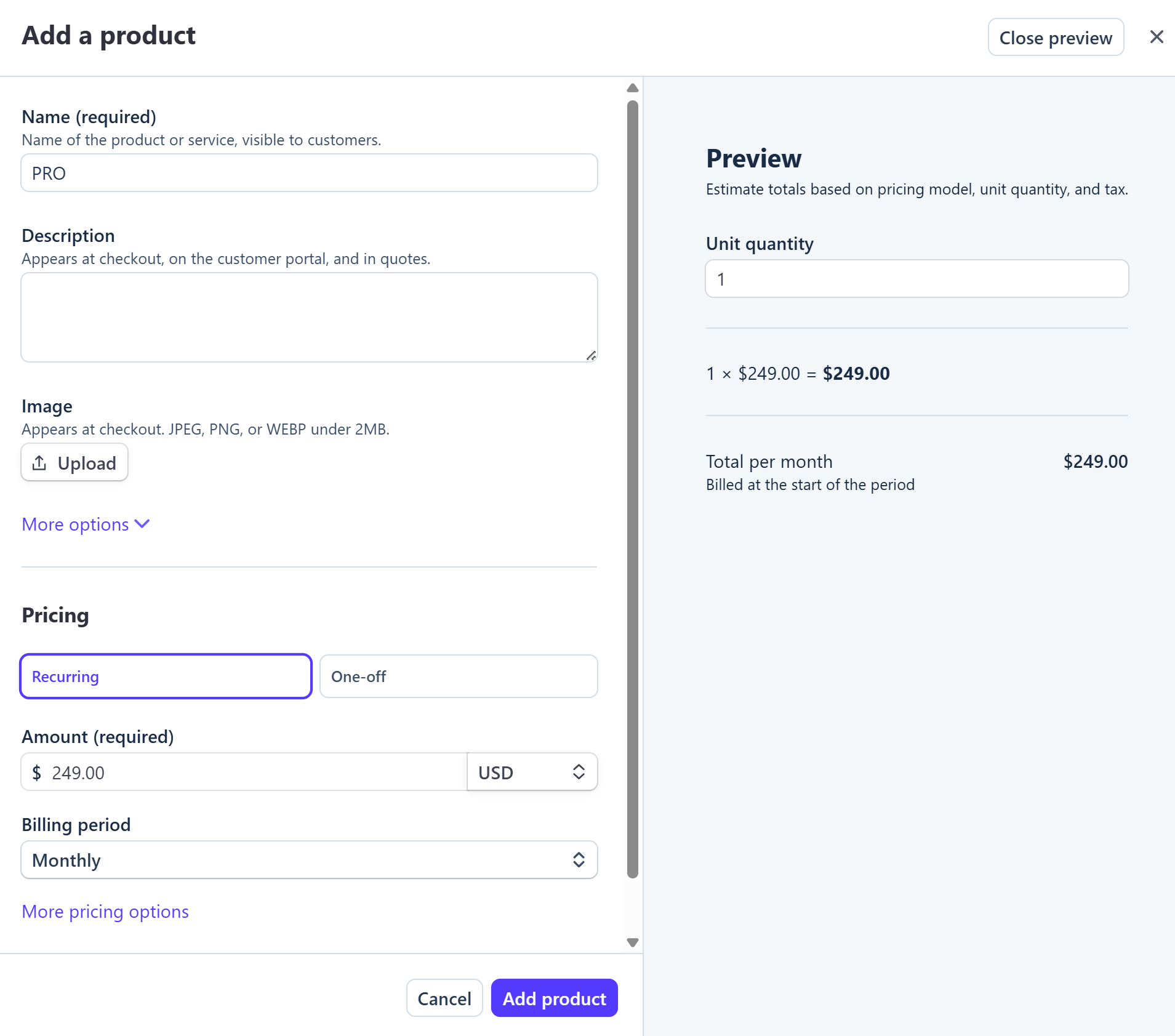Click the product Name input field
1175x1036 pixels.
(309, 173)
